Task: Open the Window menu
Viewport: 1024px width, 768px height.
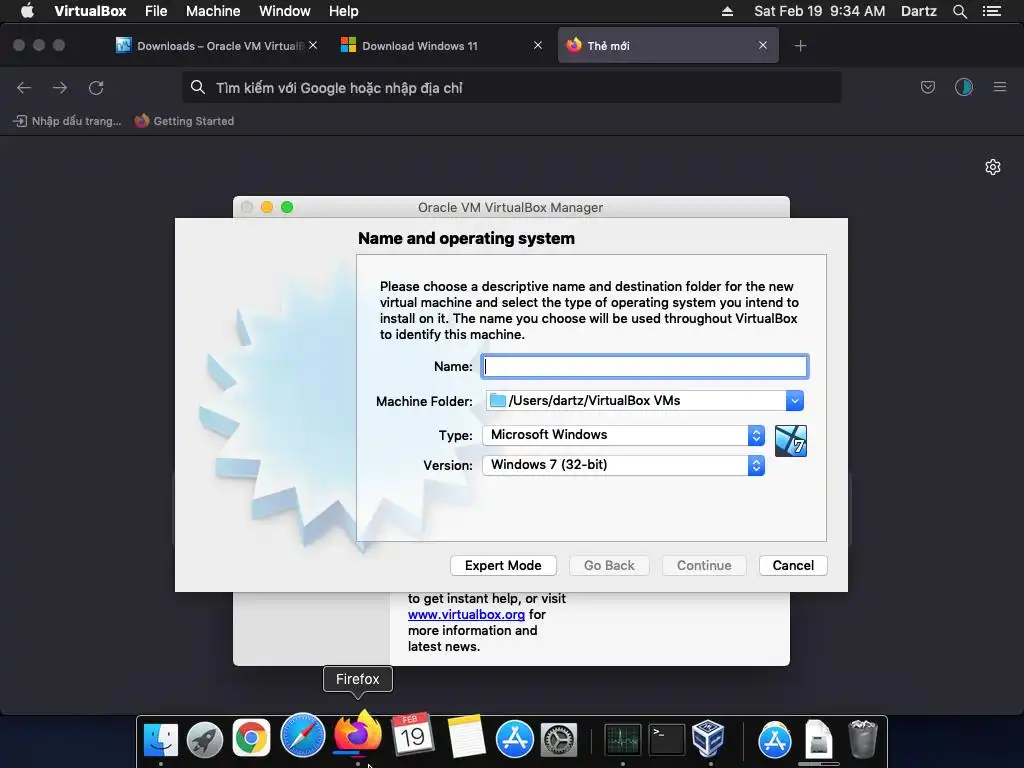Action: 285,11
